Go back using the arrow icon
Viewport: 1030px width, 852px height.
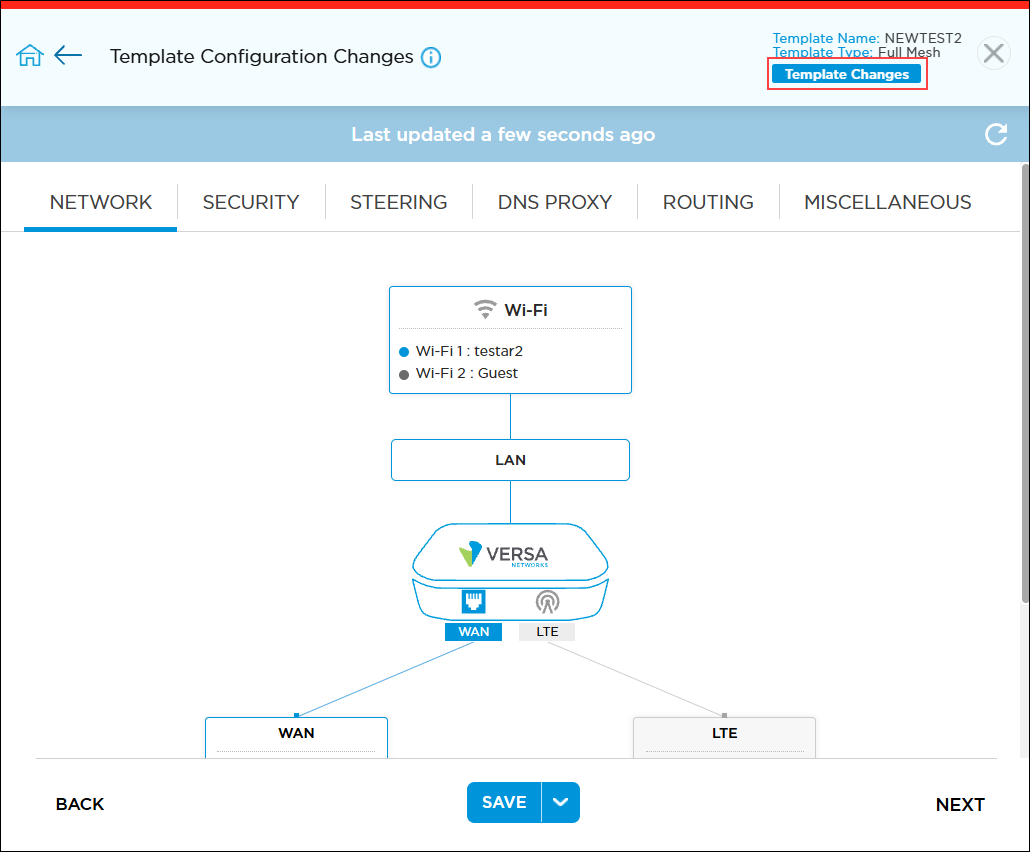[x=68, y=55]
